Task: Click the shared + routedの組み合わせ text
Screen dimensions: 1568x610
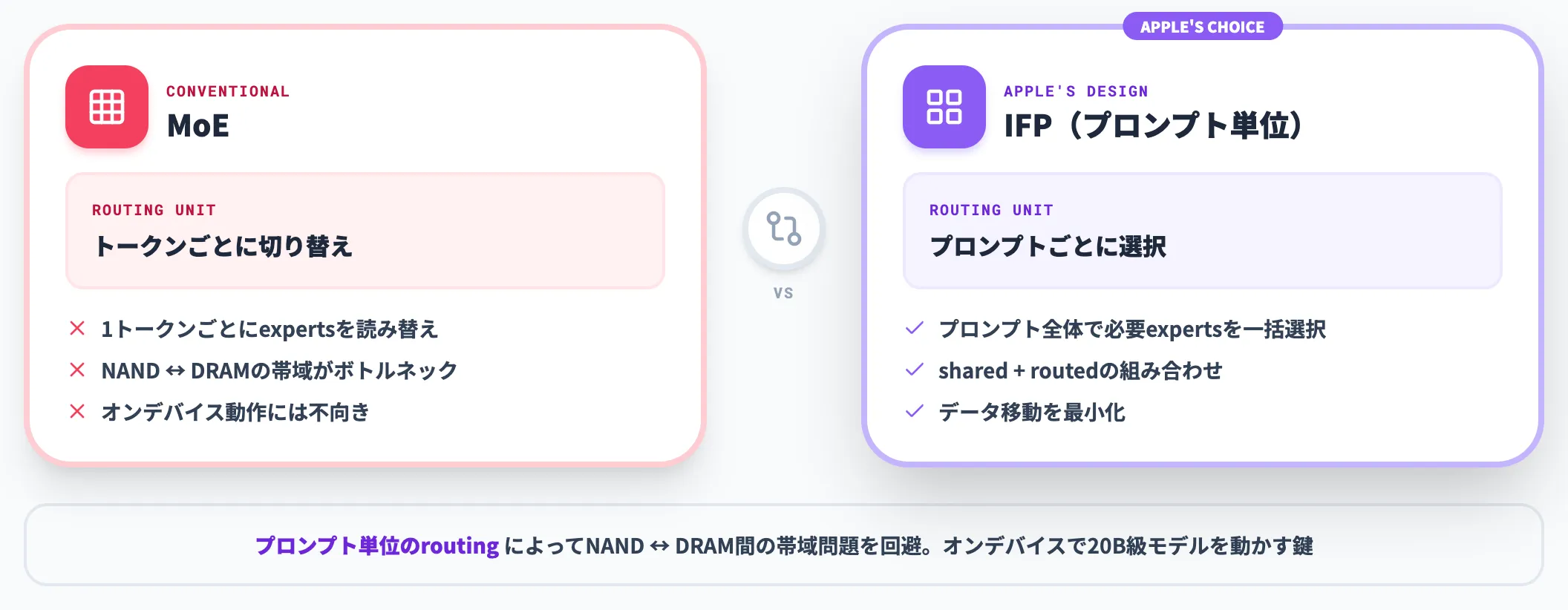Action: pyautogui.click(x=1080, y=370)
